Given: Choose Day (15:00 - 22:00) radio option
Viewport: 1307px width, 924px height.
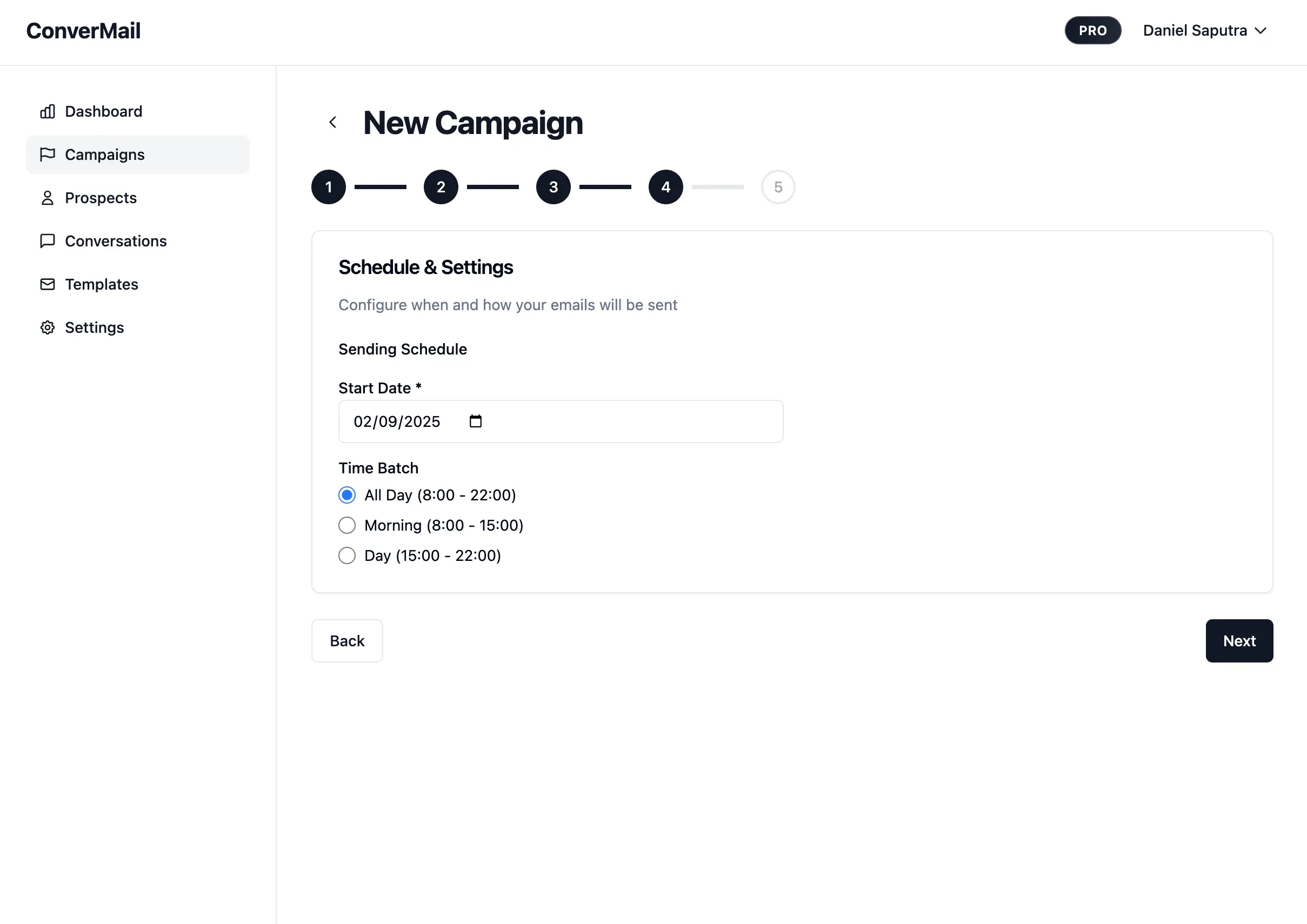Looking at the screenshot, I should click(346, 555).
